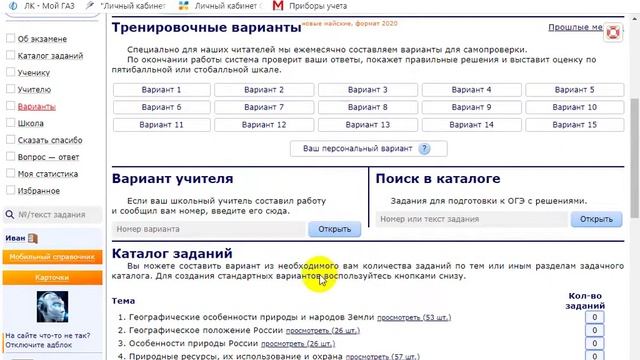Tick the checkbox beside Об экзамене
Image resolution: width=640 pixels, height=360 pixels.
tap(11, 38)
